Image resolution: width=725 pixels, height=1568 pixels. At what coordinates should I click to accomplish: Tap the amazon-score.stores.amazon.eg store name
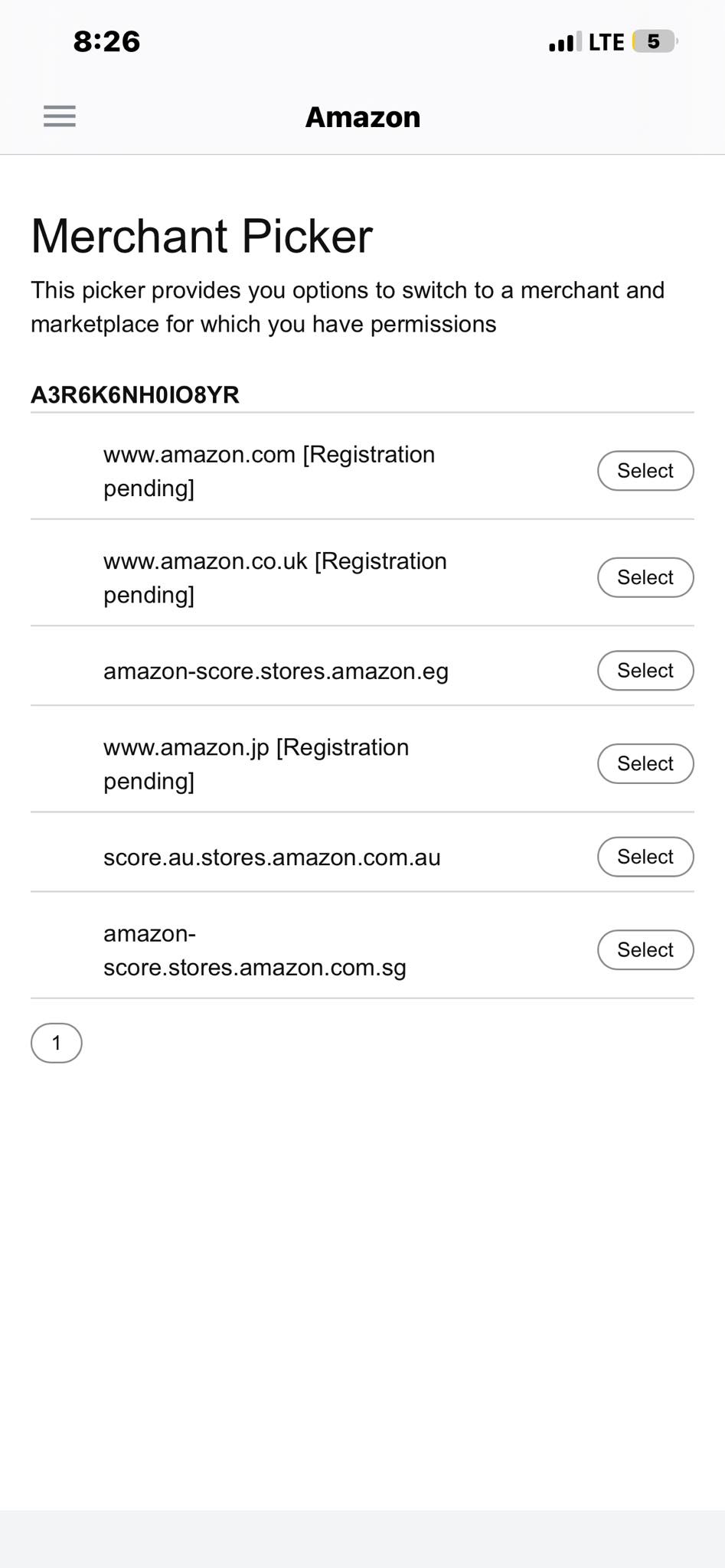276,671
